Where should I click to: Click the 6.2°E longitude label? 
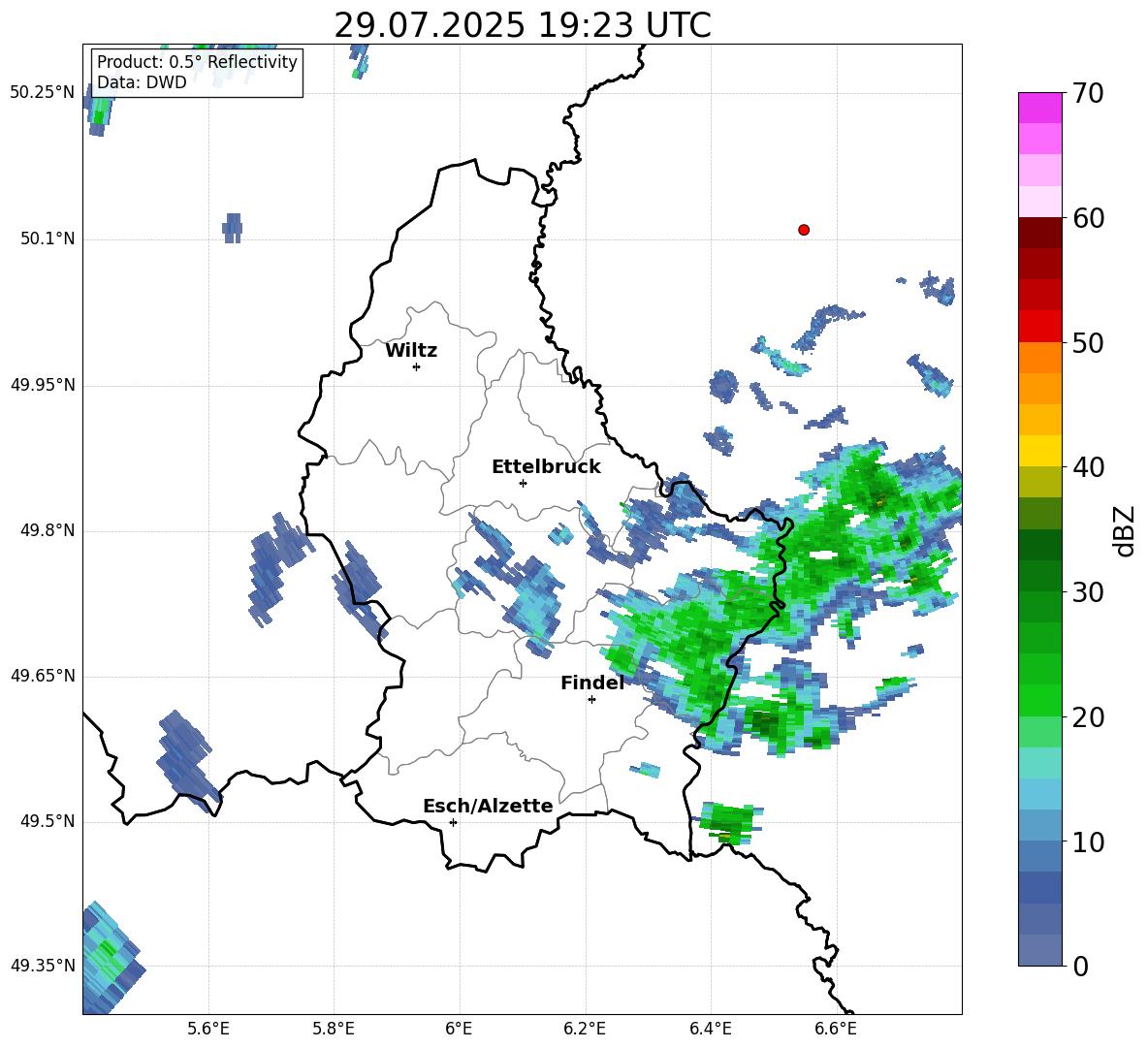point(585,1029)
